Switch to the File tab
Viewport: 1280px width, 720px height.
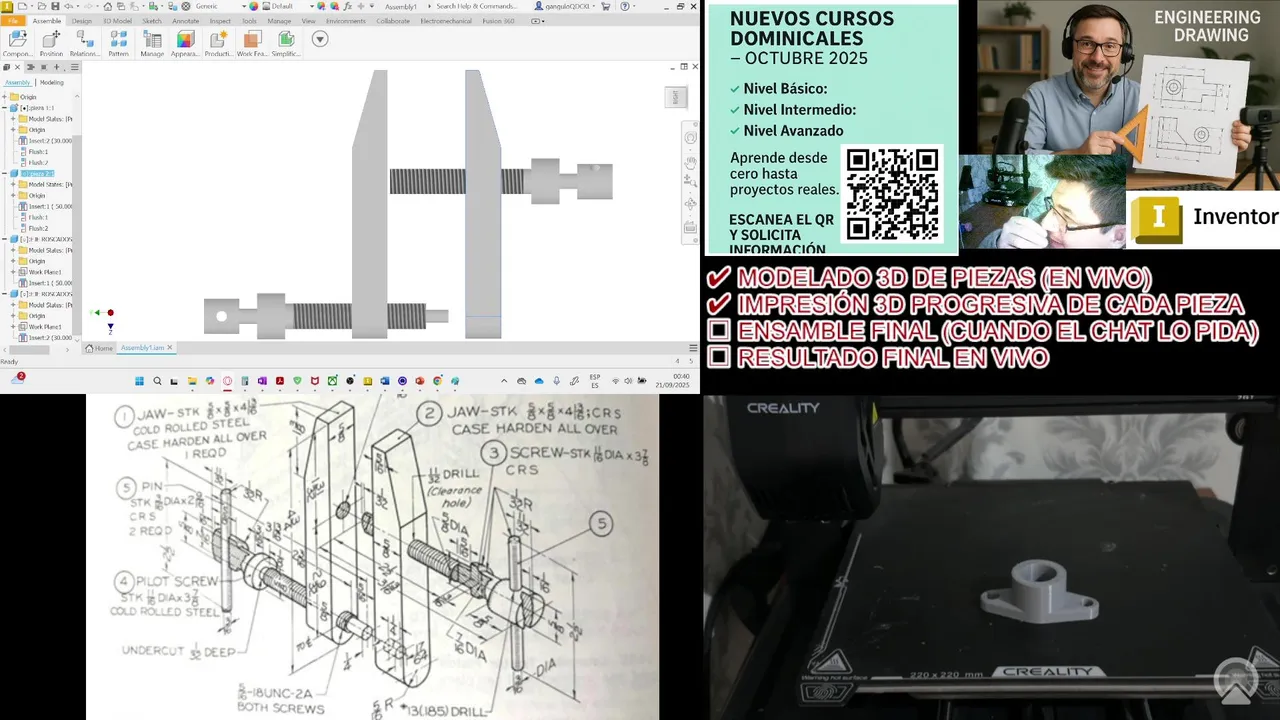click(13, 21)
